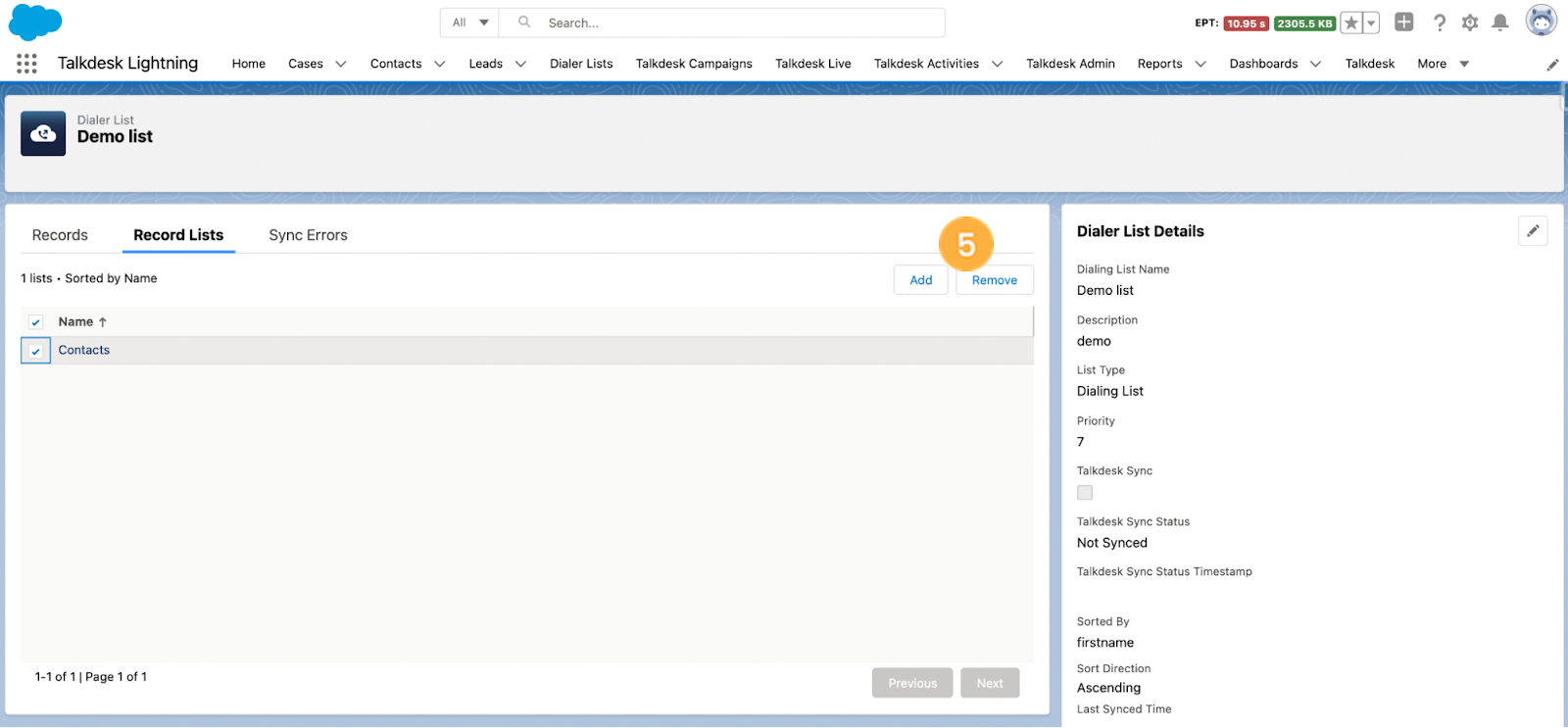Viewport: 1568px width, 728px height.
Task: Expand the Dashboards menu chevron
Action: 1315,65
